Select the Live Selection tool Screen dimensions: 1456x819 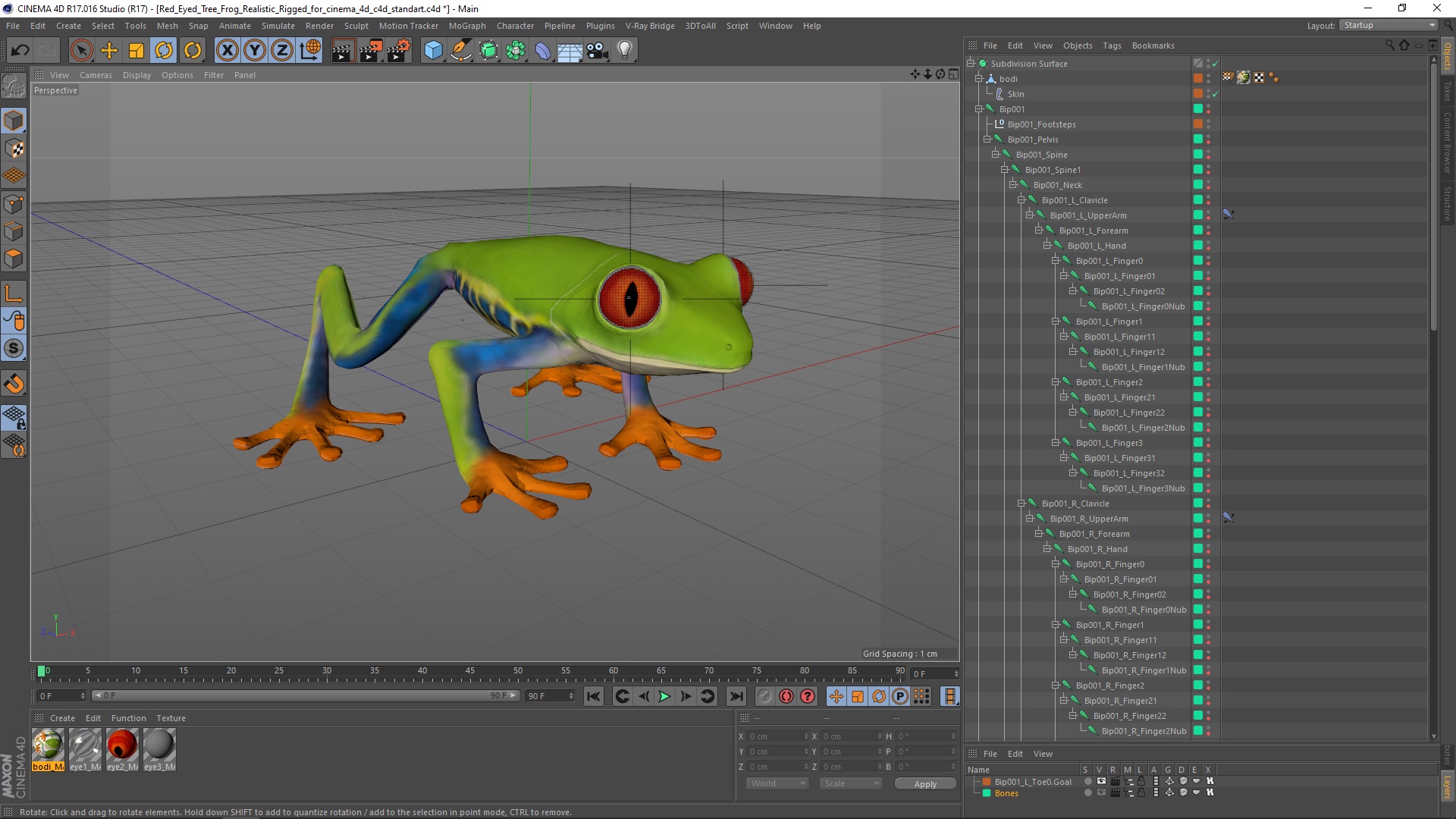(x=81, y=51)
